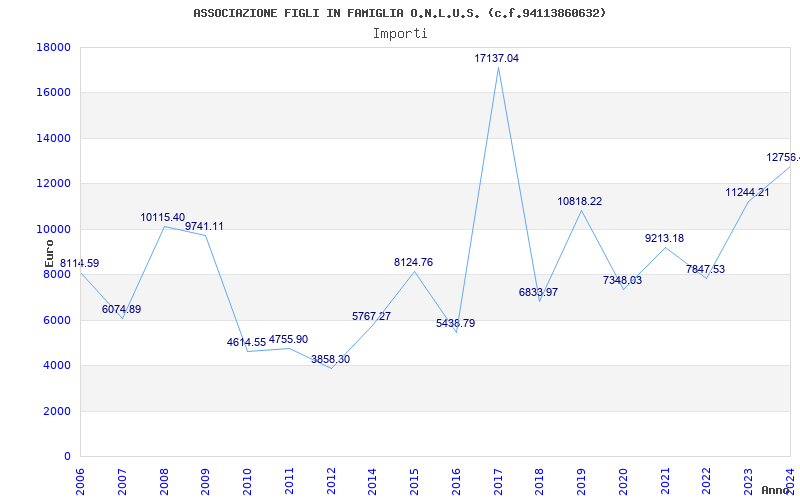Select the 8124.76 data label
Image resolution: width=800 pixels, height=500 pixels.
click(x=413, y=262)
